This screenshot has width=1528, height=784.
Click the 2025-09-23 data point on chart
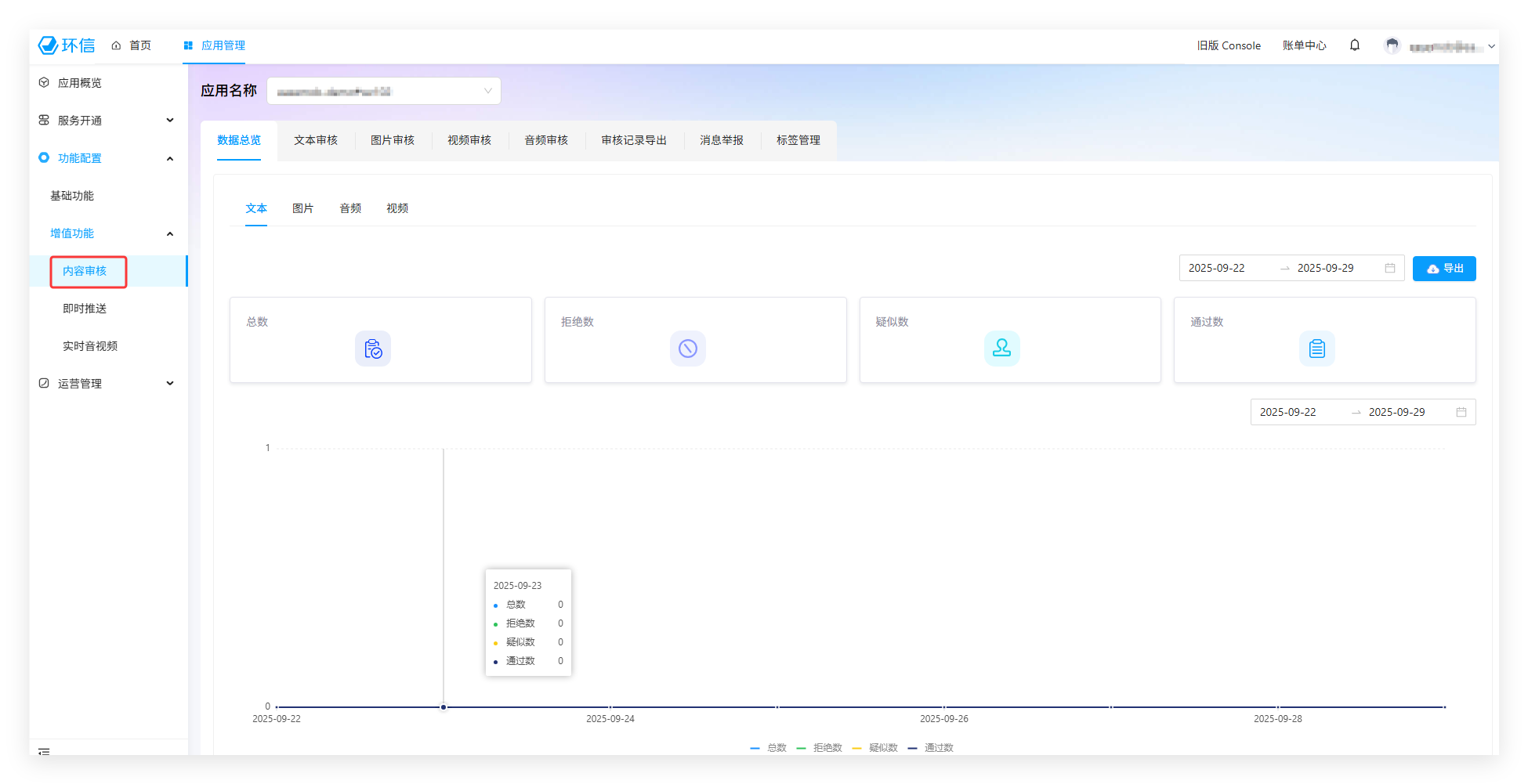pyautogui.click(x=444, y=707)
